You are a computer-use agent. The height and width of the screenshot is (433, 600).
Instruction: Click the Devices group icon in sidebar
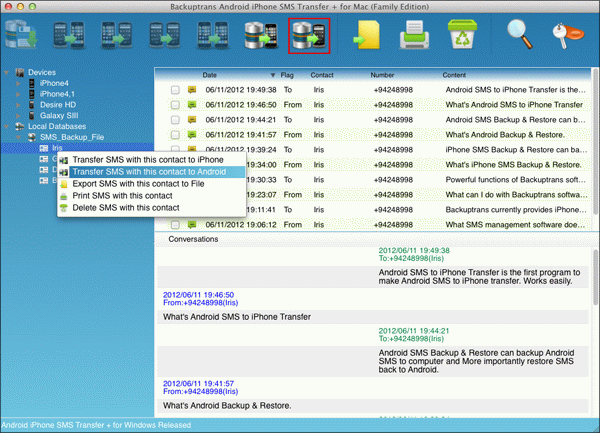click(20, 72)
